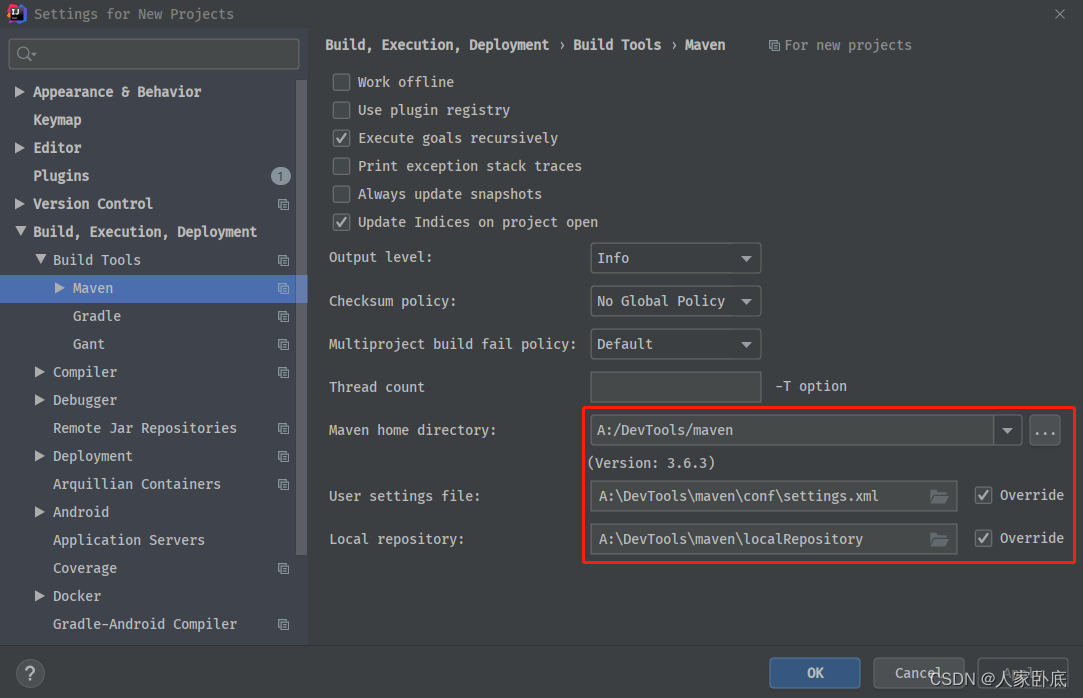This screenshot has width=1083, height=698.
Task: Enable Print exception stack traces
Action: tap(341, 166)
